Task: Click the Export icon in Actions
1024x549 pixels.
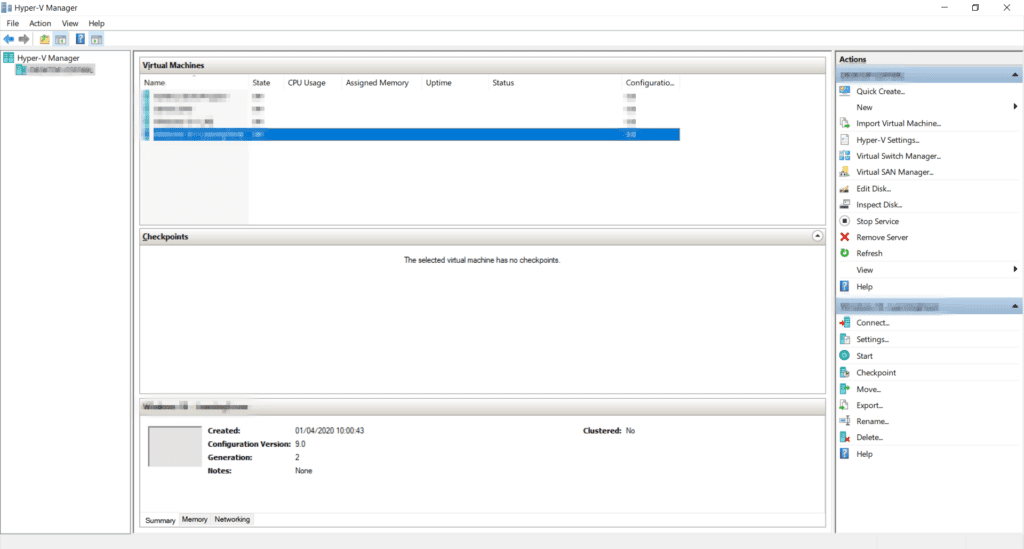Action: 844,405
